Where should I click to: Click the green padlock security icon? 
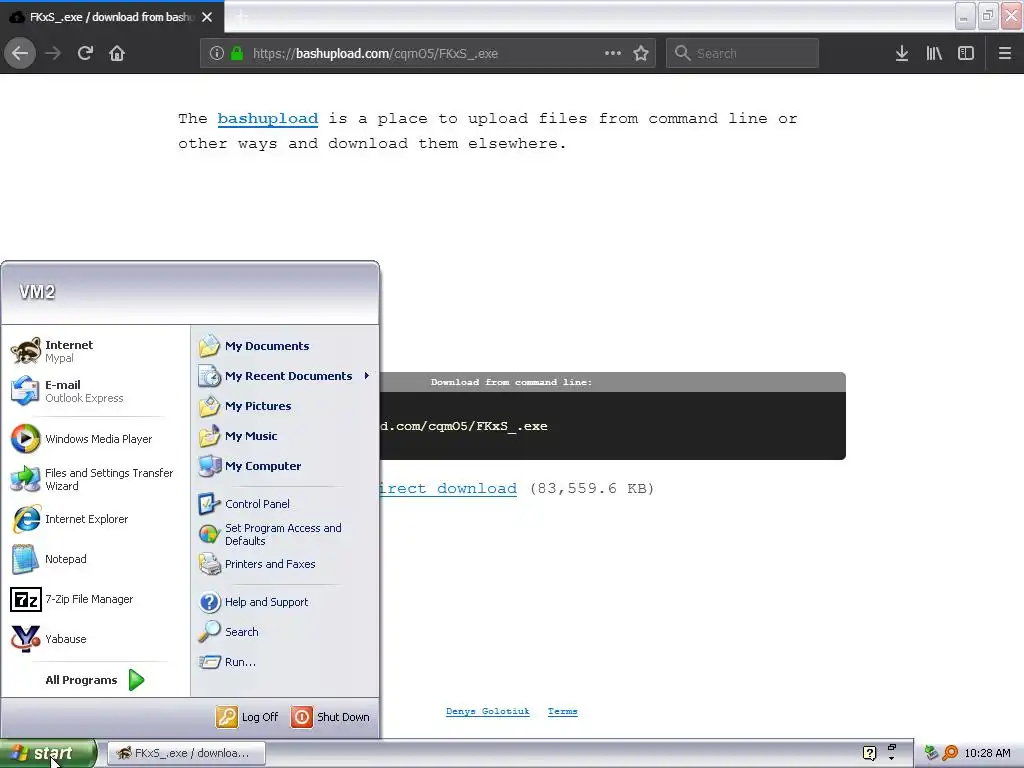tap(237, 53)
